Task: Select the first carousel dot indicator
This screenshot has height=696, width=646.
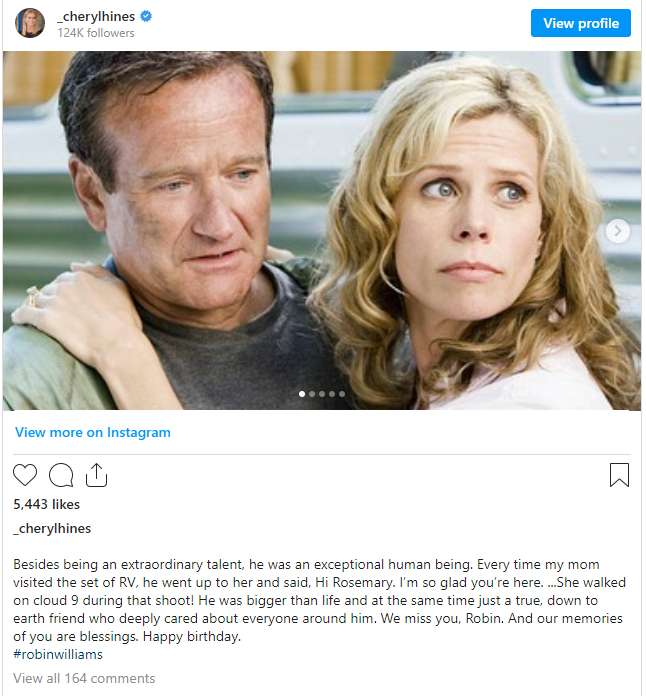Action: point(302,394)
